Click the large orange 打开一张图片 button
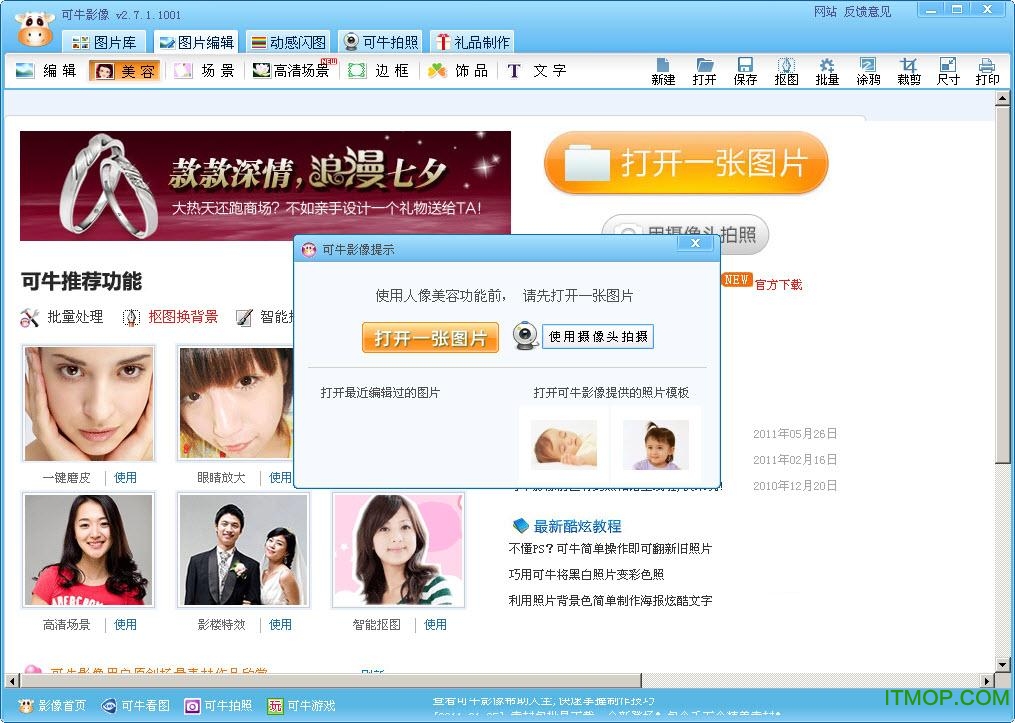This screenshot has width=1015, height=723. click(686, 162)
